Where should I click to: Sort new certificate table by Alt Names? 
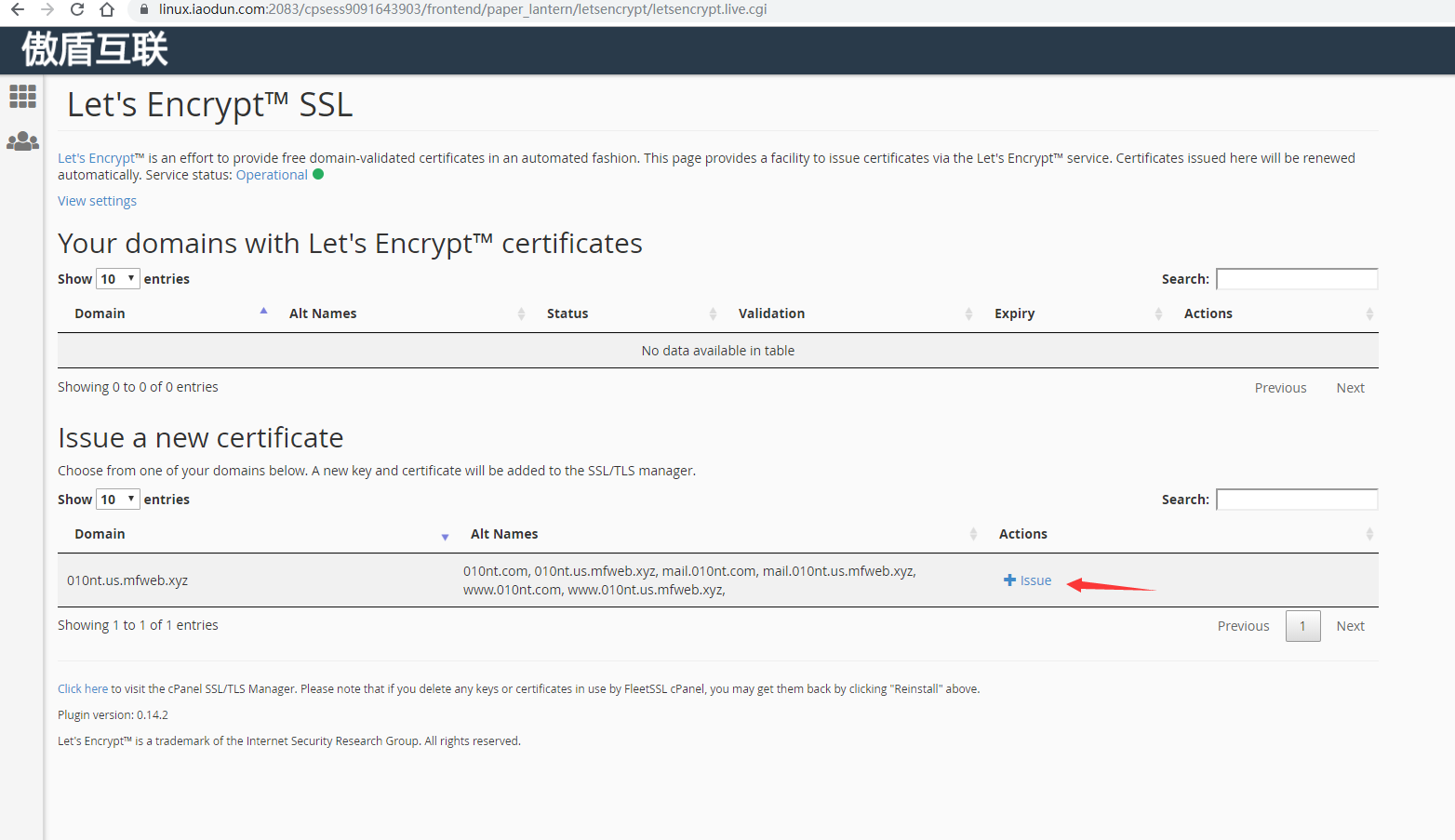pos(504,534)
